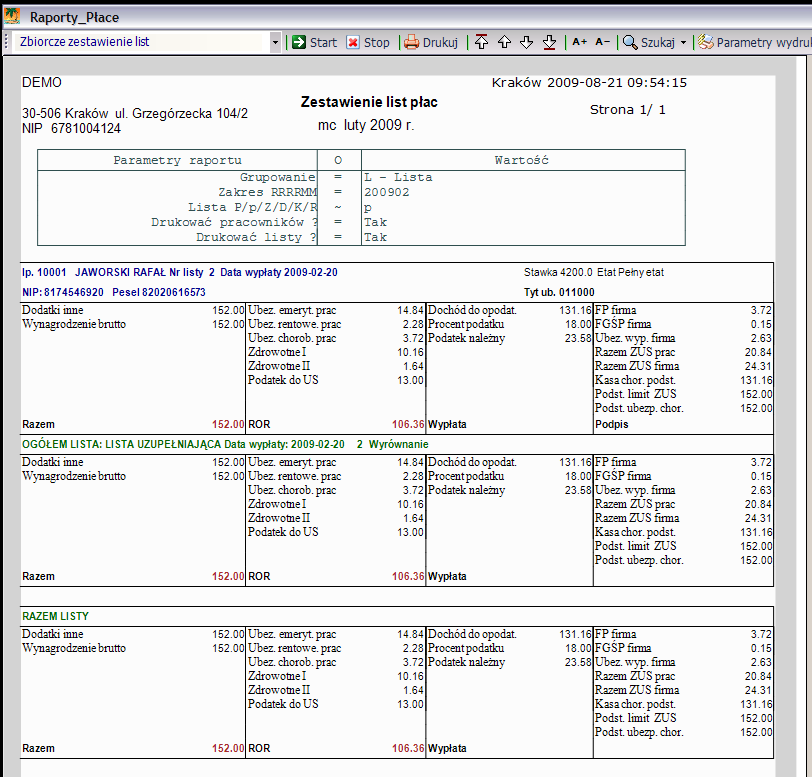
Task: Click the DEMO company name text
Action: pos(41,83)
